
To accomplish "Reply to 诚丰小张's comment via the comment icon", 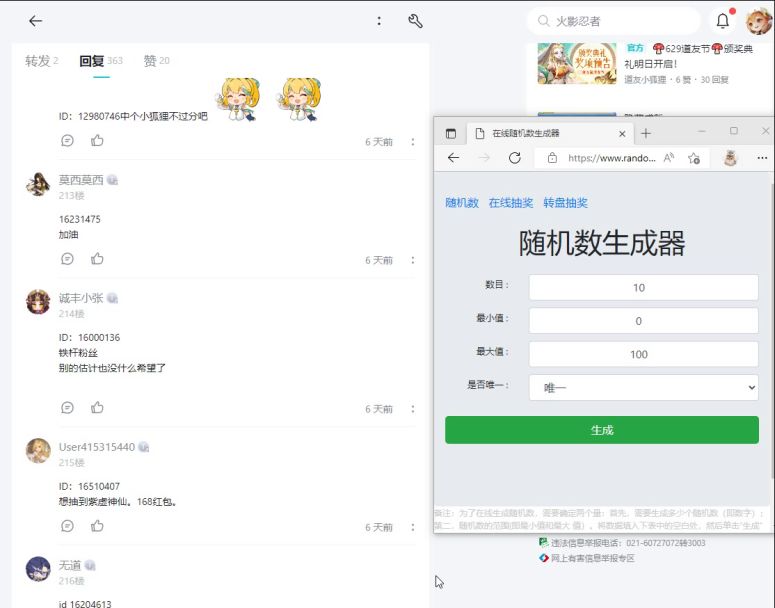I will pos(67,408).
